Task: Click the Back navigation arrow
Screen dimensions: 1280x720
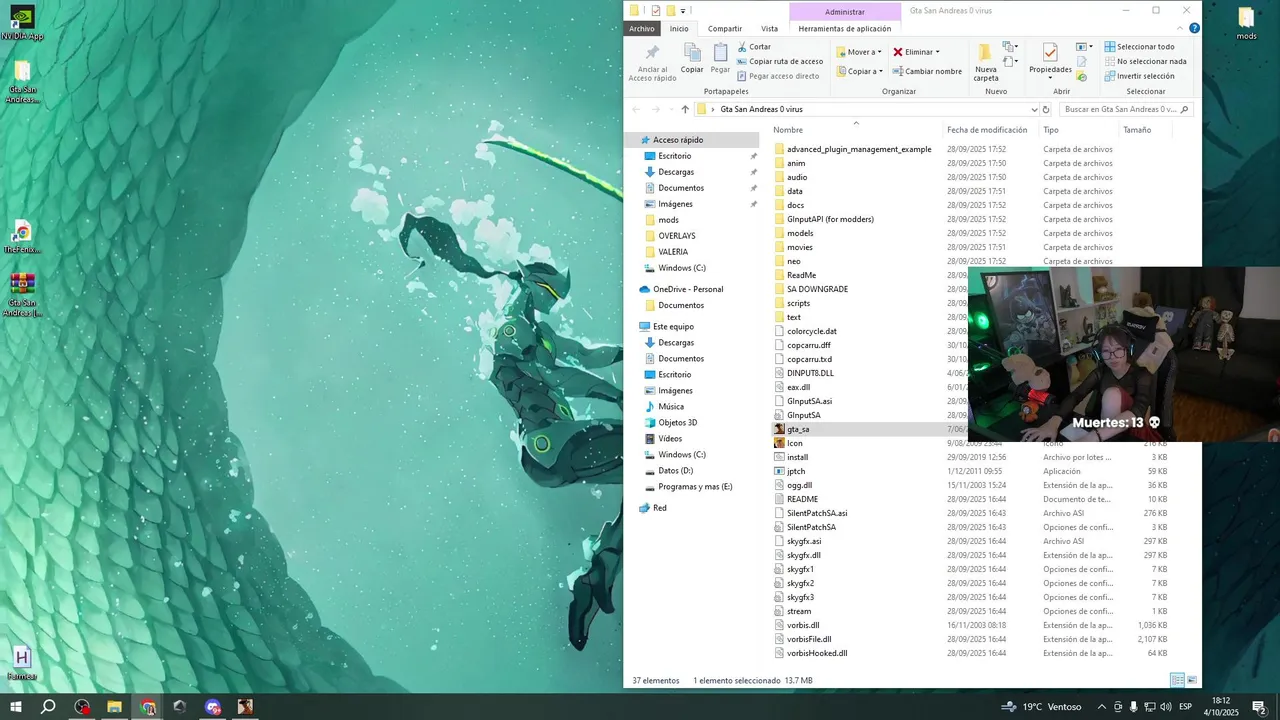Action: [636, 109]
